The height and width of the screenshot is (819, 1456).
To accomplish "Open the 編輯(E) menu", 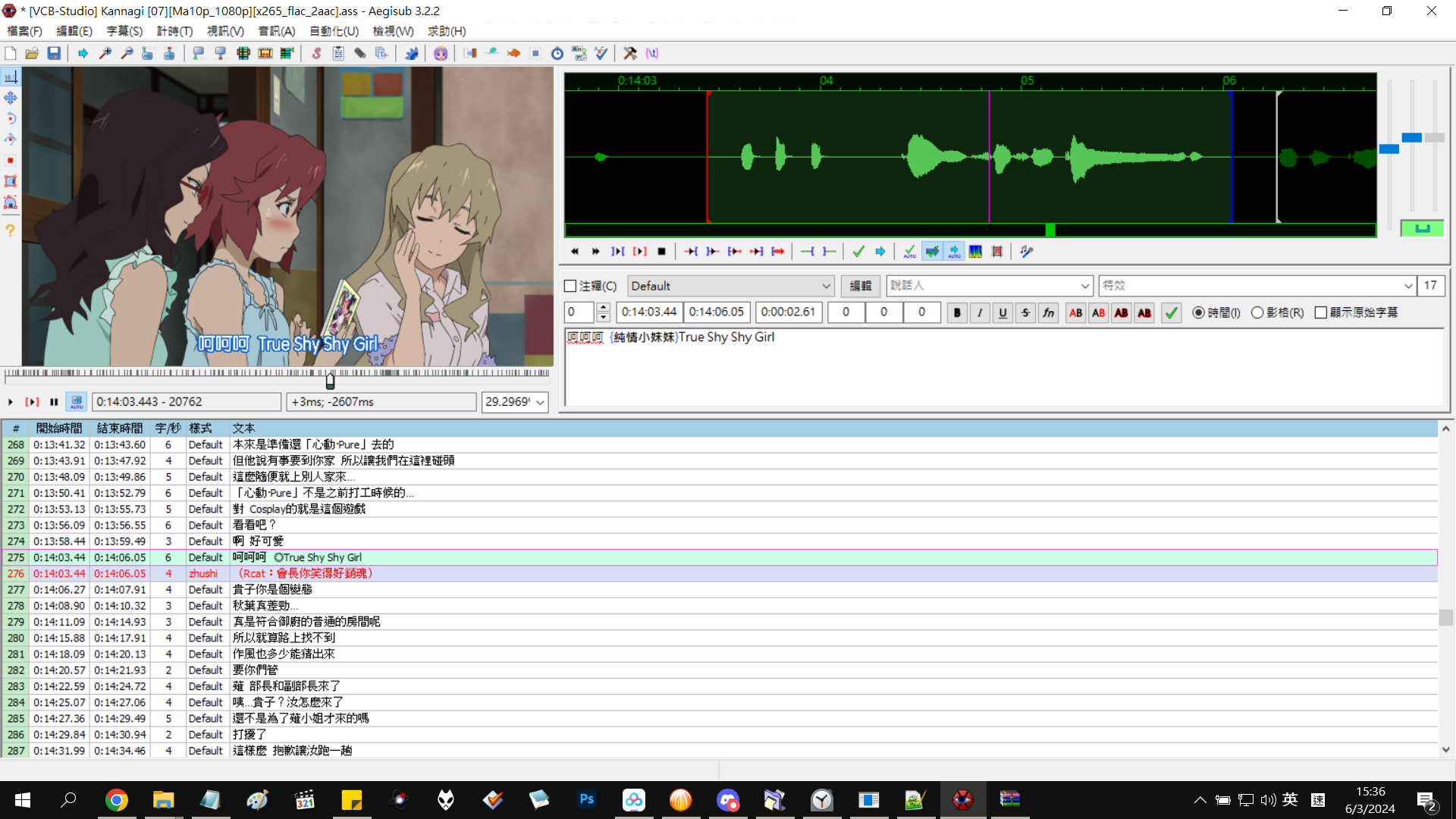I will [74, 31].
